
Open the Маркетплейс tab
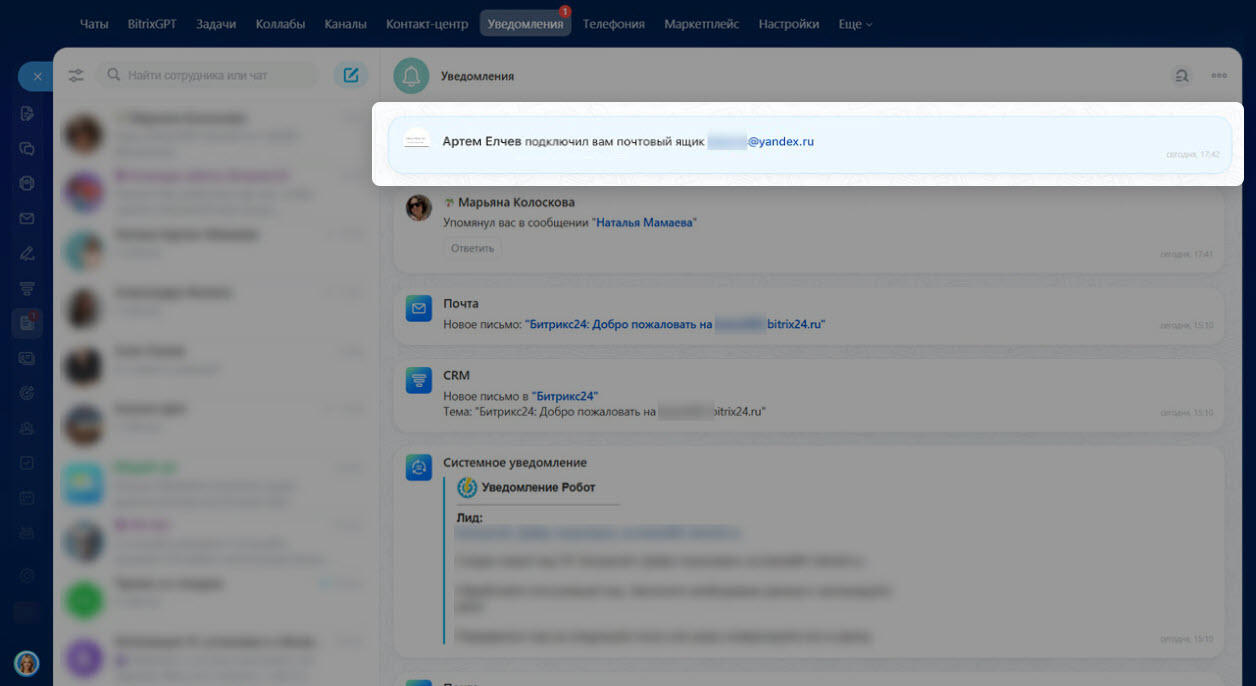pyautogui.click(x=702, y=24)
